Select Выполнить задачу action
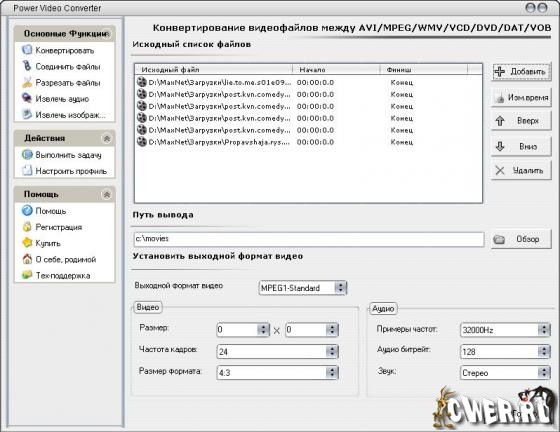The image size is (560, 432). coord(69,155)
